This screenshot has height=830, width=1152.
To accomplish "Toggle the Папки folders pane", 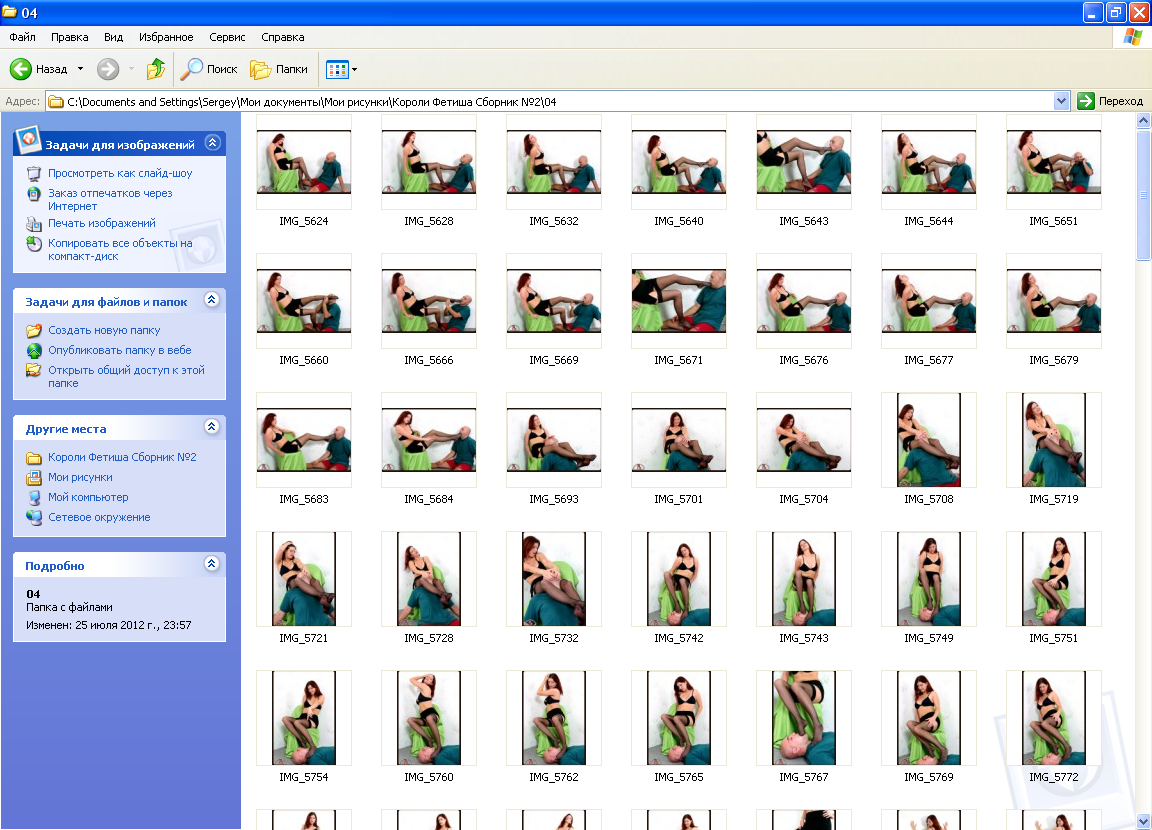I will [x=279, y=69].
